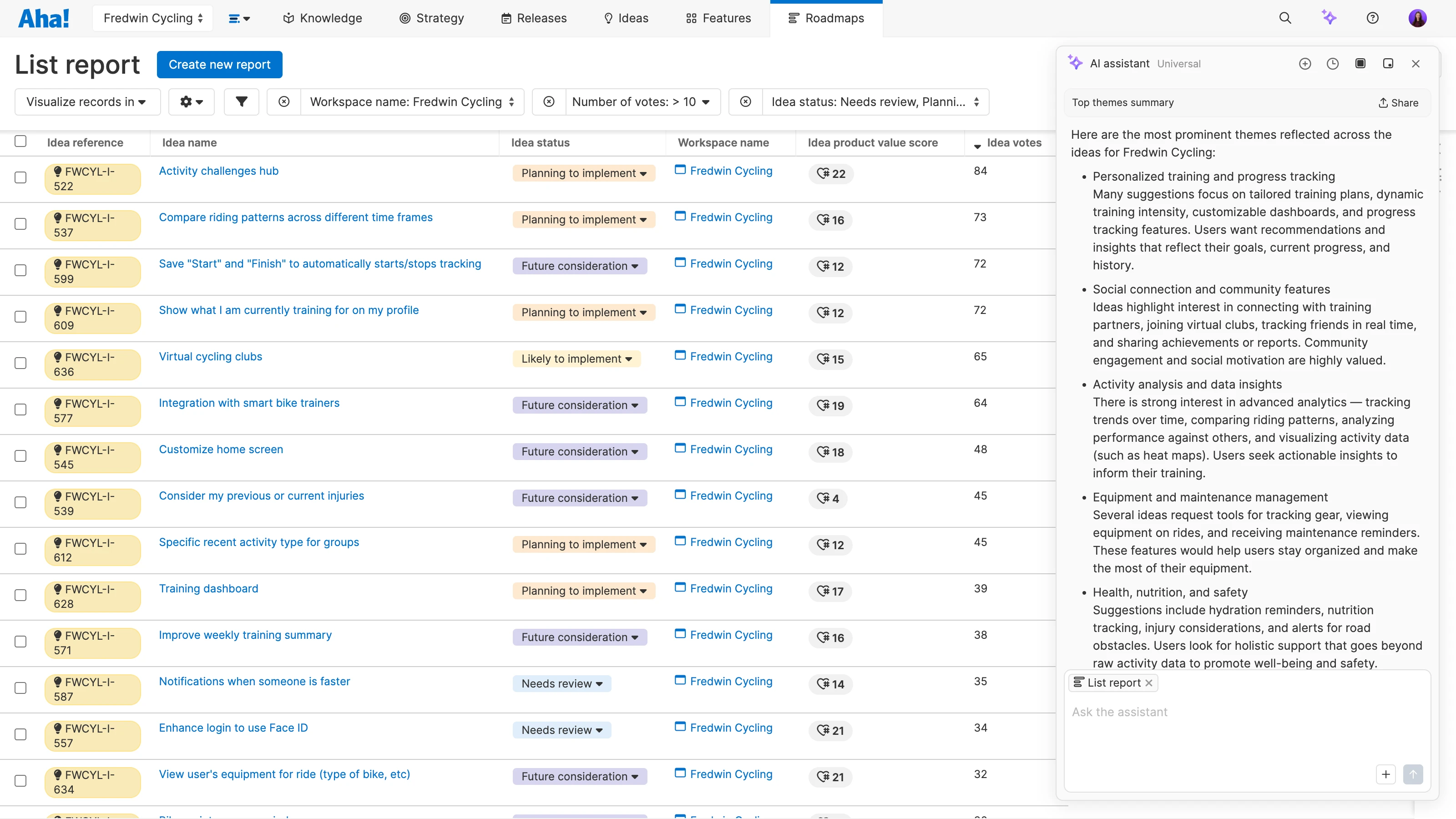Open the AI assistant history clock icon

click(x=1333, y=63)
